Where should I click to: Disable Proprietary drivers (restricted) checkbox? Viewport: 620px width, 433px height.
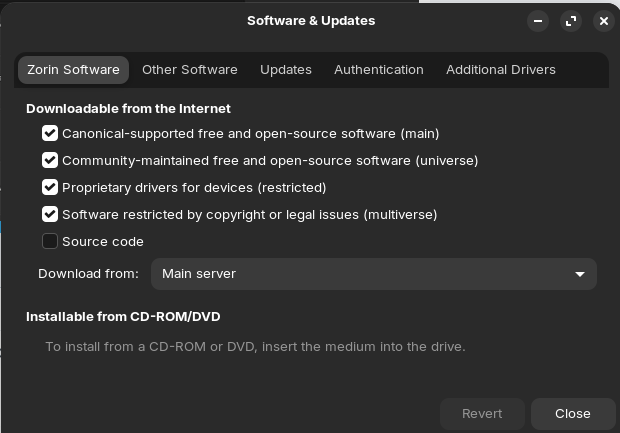[x=50, y=187]
